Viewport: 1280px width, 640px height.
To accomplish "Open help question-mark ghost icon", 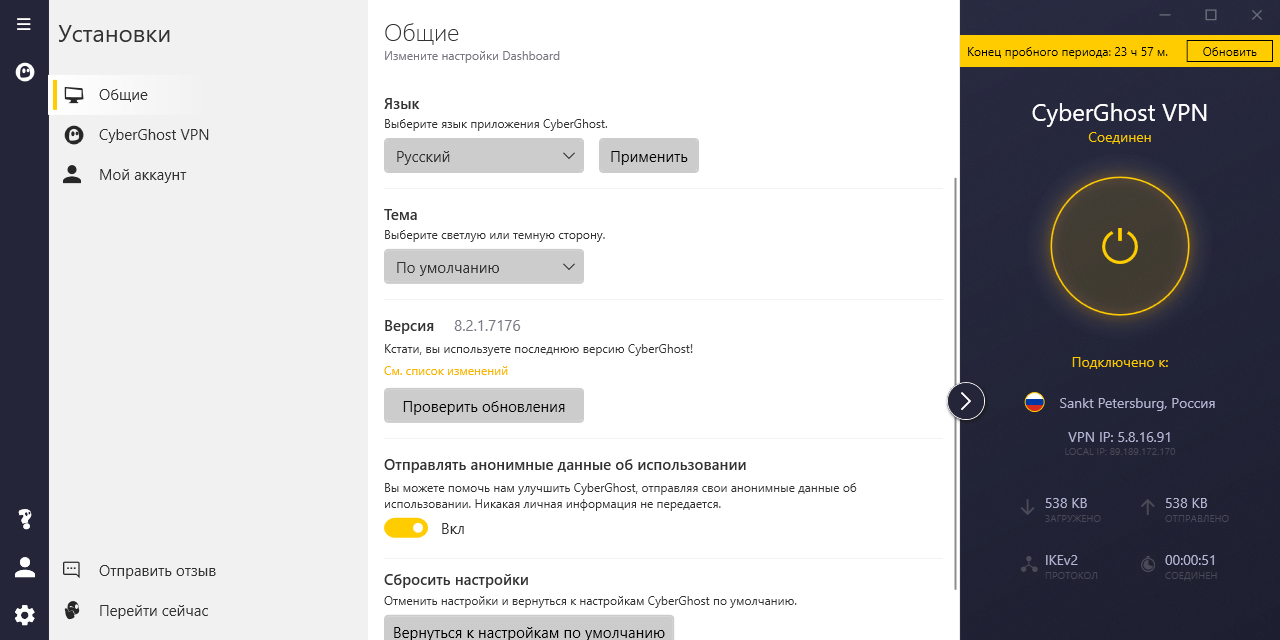I will (x=25, y=519).
